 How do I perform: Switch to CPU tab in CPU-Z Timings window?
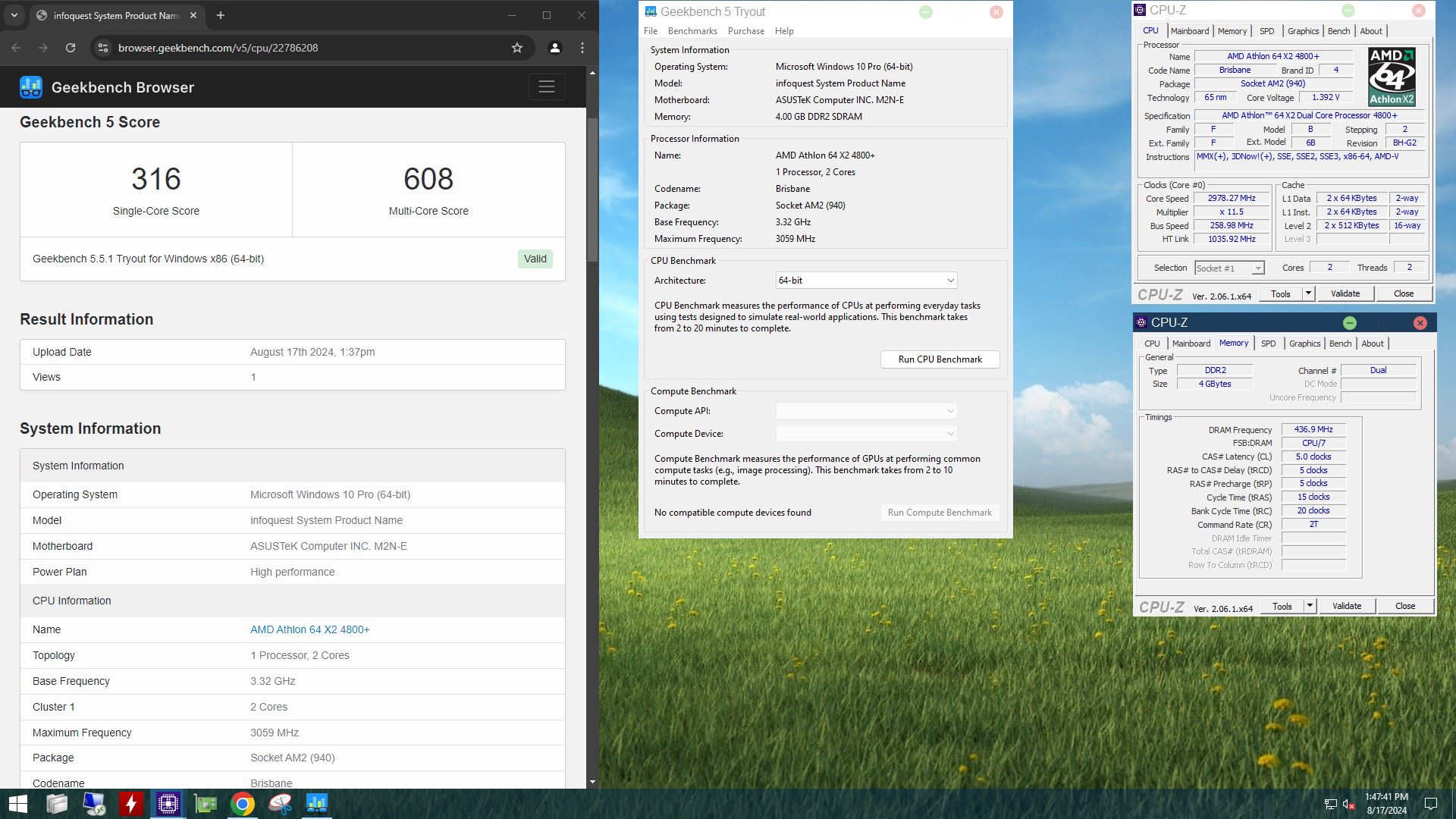coord(1152,344)
